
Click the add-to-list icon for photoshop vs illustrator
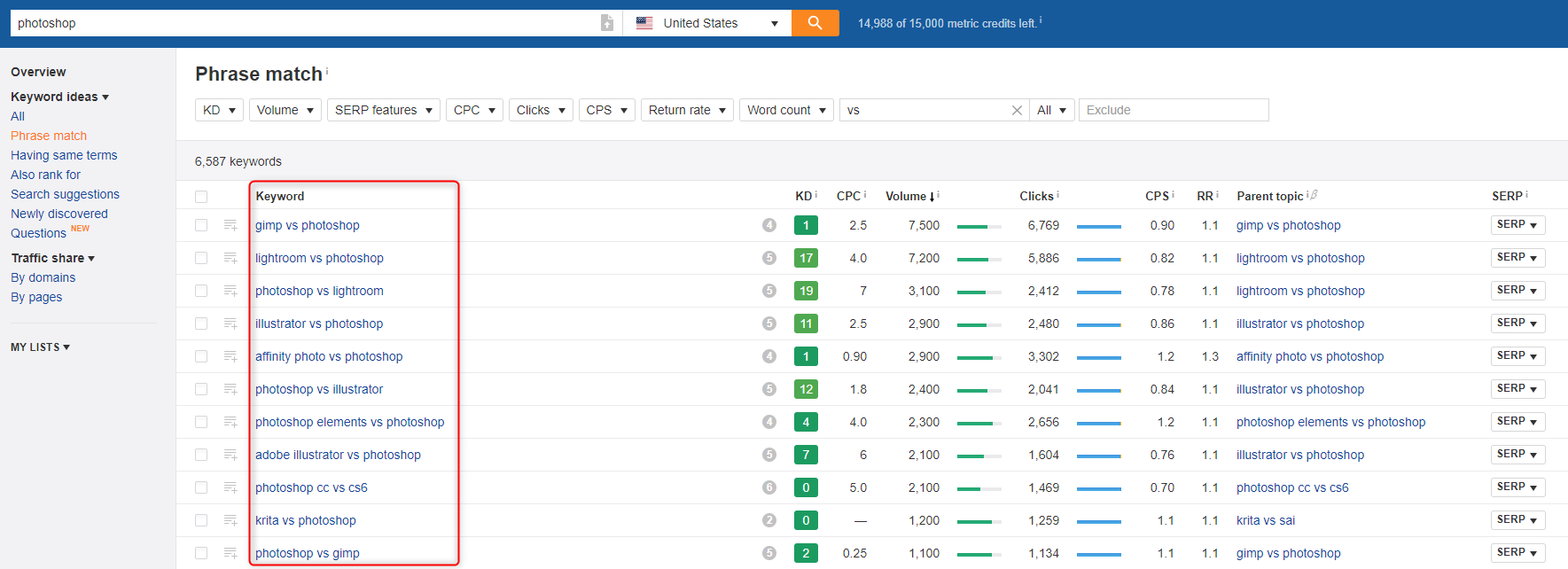coord(230,389)
